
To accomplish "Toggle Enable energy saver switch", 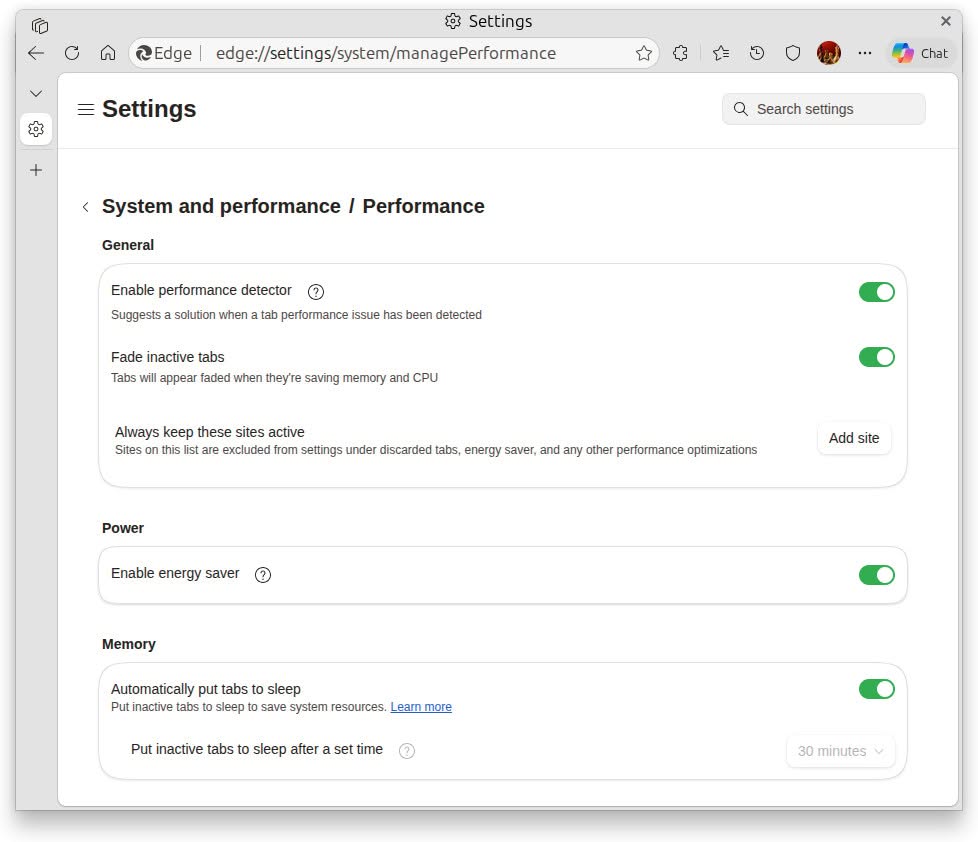I will 876,575.
